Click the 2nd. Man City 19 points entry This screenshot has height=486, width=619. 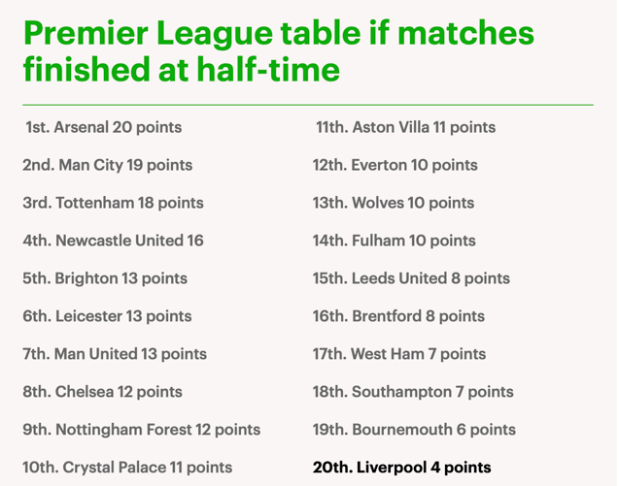[107, 165]
